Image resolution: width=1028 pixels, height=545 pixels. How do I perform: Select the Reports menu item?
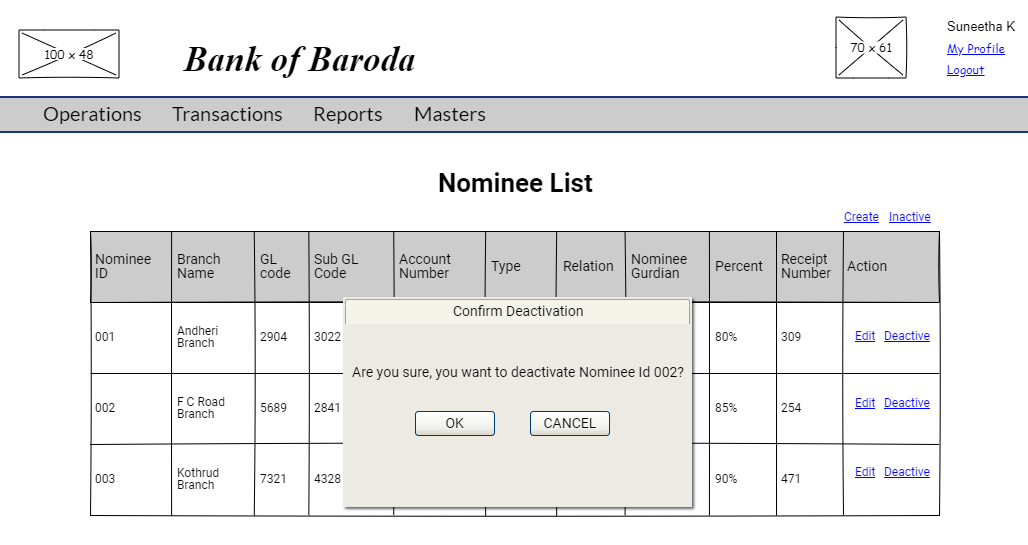point(347,115)
